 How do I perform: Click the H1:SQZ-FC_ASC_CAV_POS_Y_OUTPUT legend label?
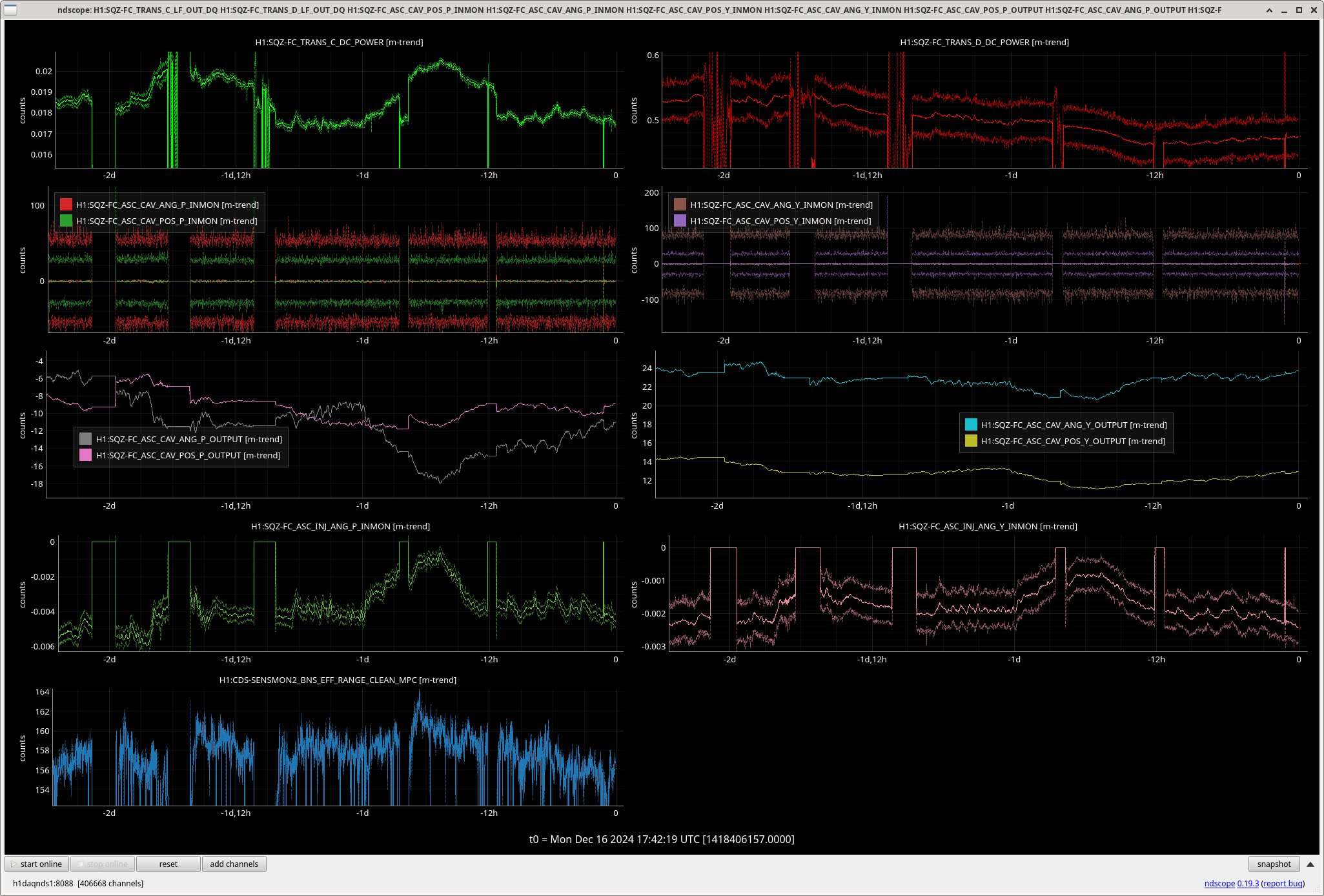pyautogui.click(x=1074, y=441)
